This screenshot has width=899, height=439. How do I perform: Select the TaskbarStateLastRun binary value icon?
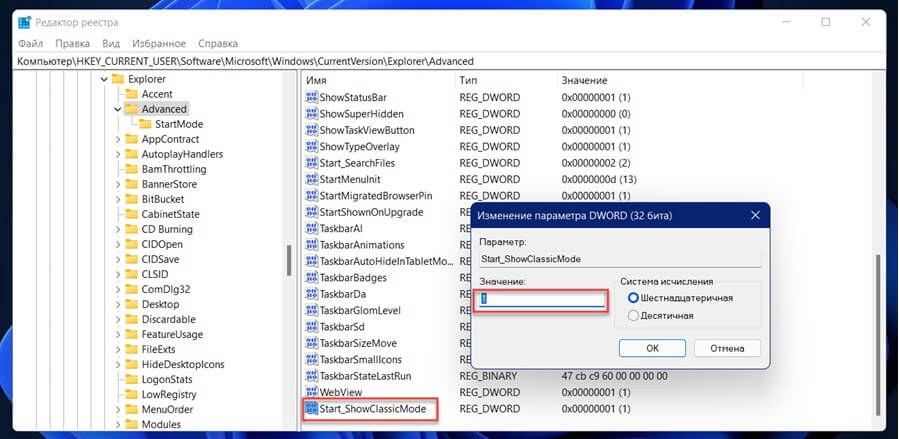click(311, 376)
